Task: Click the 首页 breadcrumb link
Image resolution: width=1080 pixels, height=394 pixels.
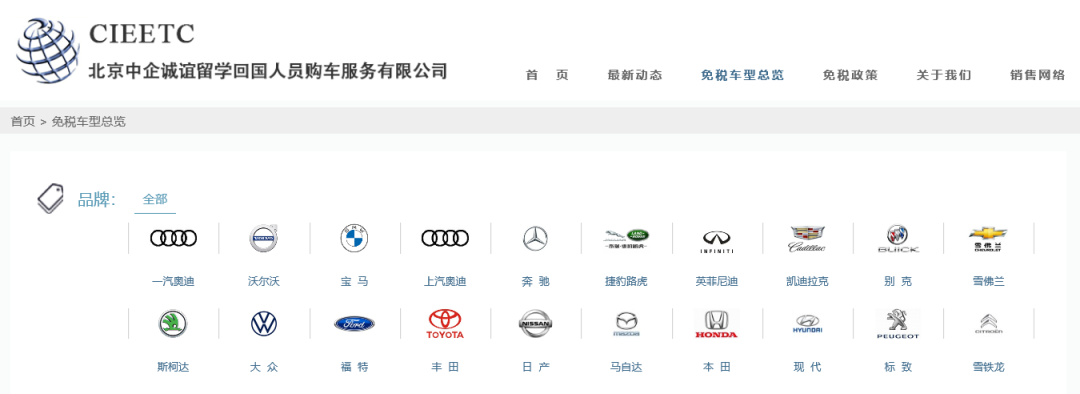Action: pos(23,122)
